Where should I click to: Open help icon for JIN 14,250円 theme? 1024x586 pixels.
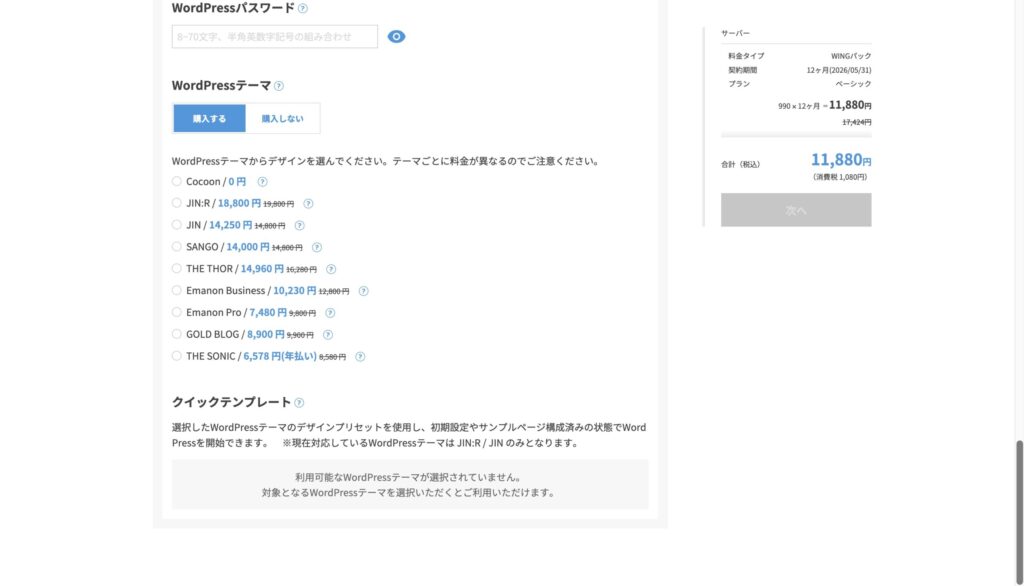tap(299, 225)
